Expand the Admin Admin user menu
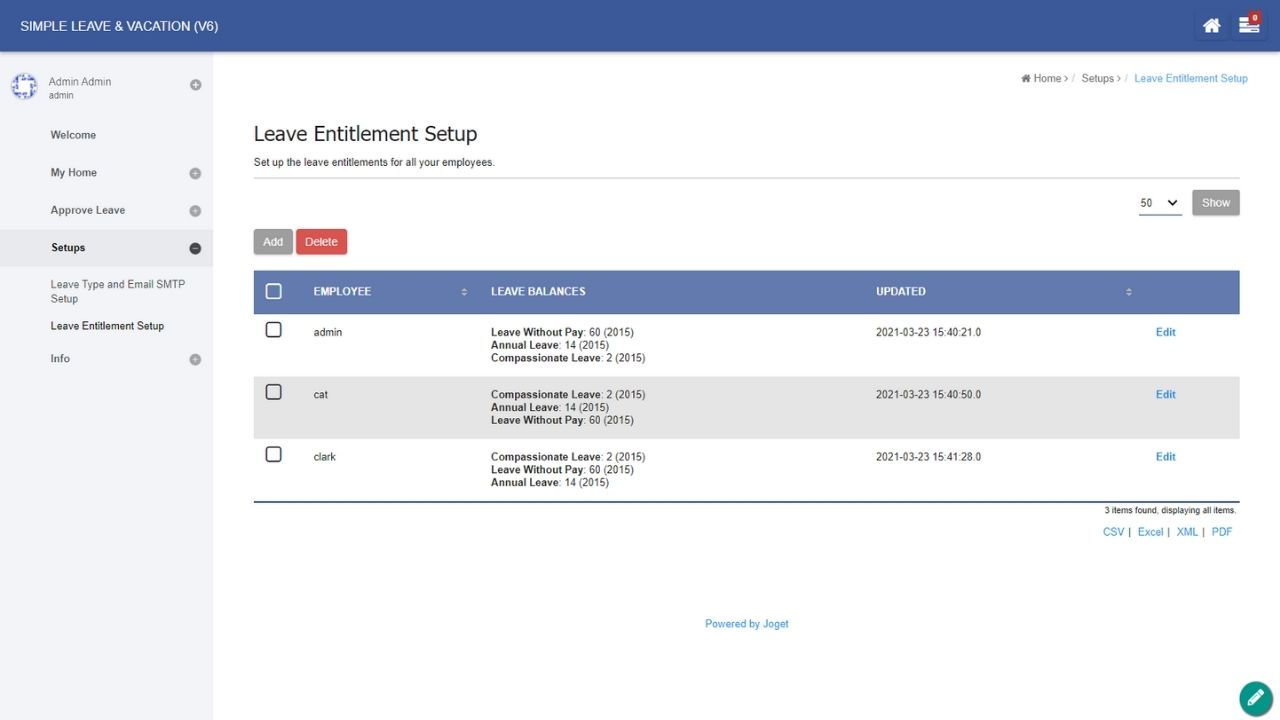 [196, 85]
